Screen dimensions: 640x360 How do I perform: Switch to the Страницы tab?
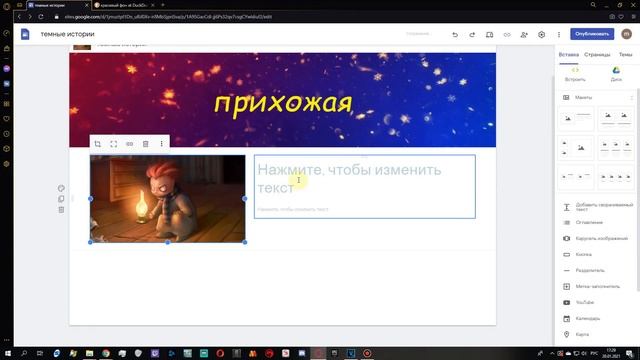[597, 54]
